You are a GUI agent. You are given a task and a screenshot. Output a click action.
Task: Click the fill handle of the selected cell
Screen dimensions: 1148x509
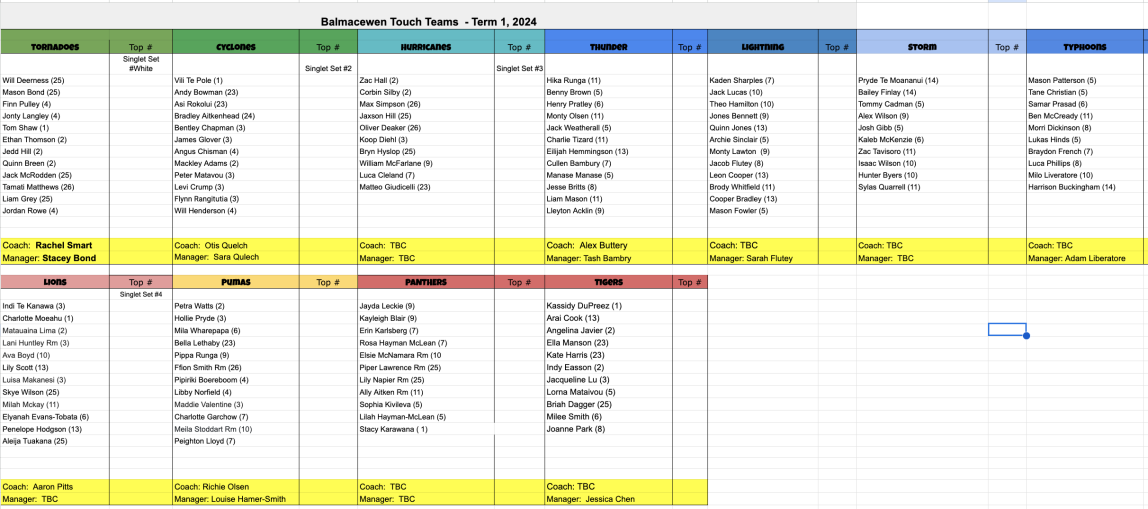[1026, 336]
